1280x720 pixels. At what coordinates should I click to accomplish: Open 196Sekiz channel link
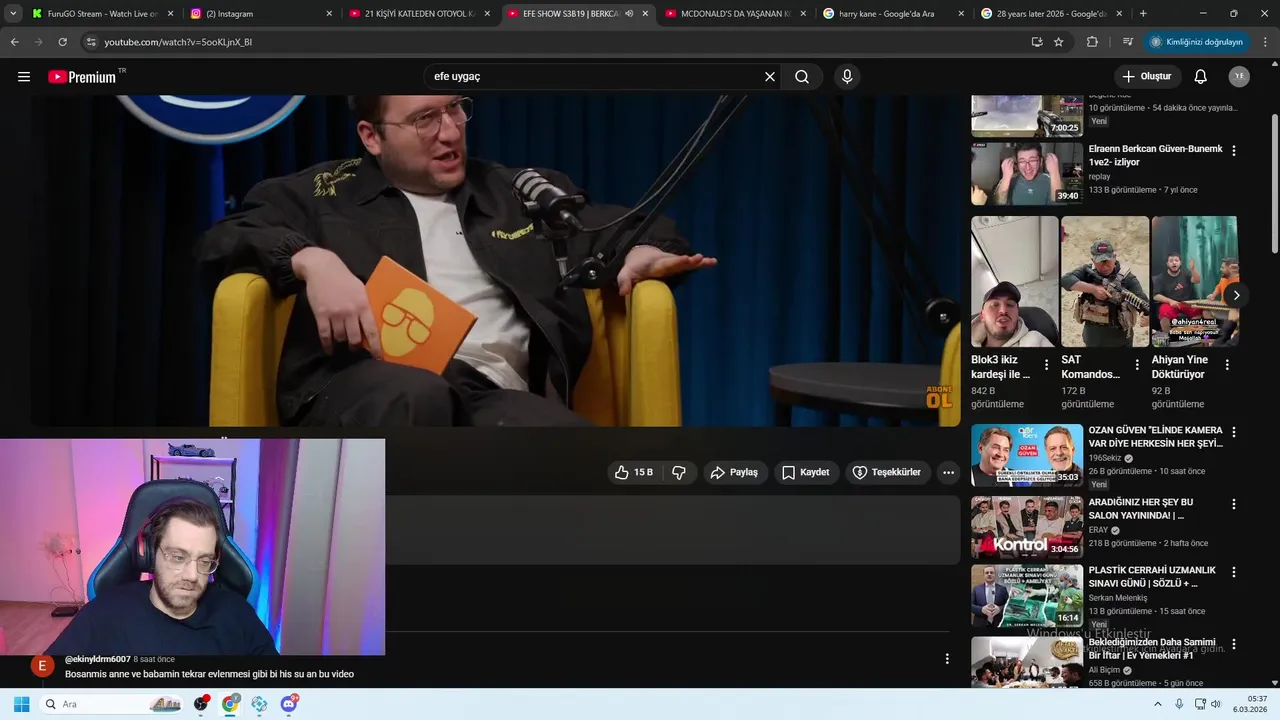click(x=1105, y=458)
